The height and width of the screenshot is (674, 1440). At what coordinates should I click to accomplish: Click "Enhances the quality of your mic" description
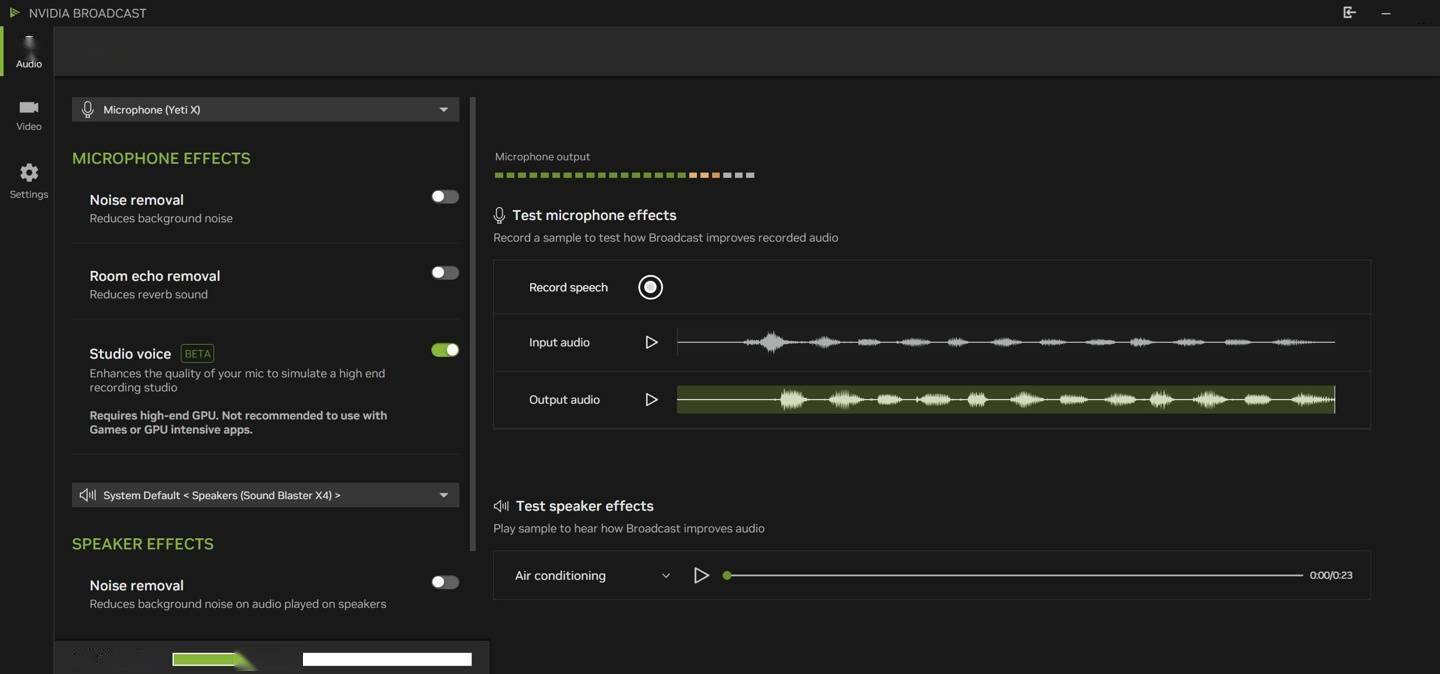(x=237, y=380)
